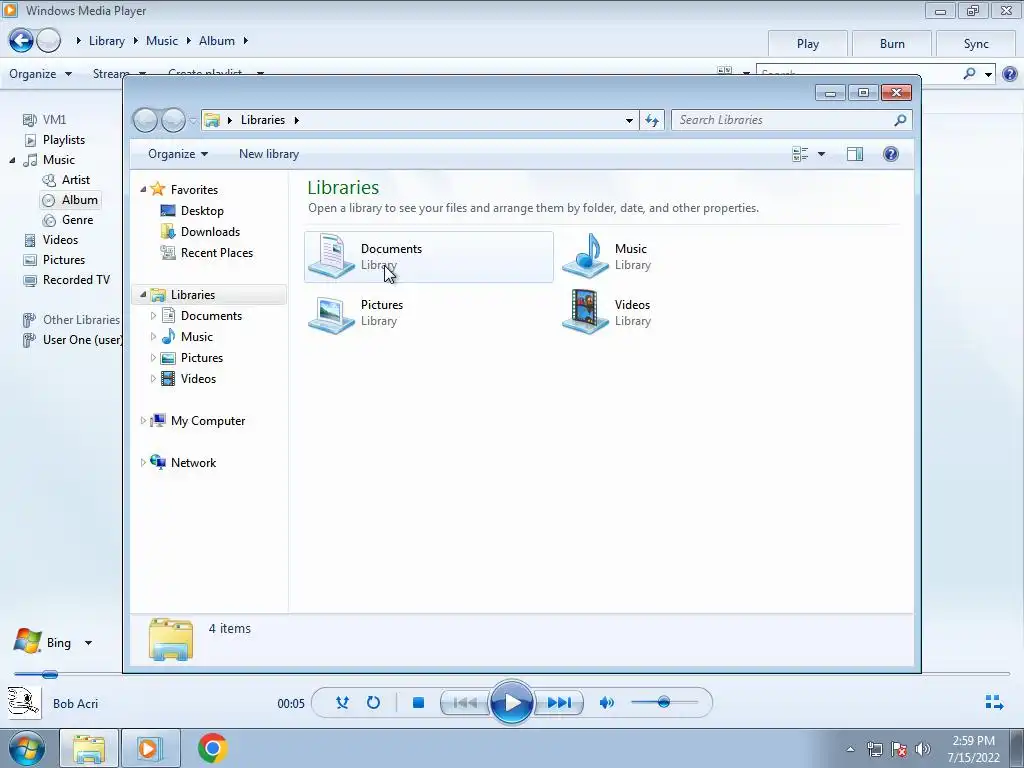The image size is (1024, 768).
Task: Click Library in Media Player breadcrumb
Action: pos(106,40)
